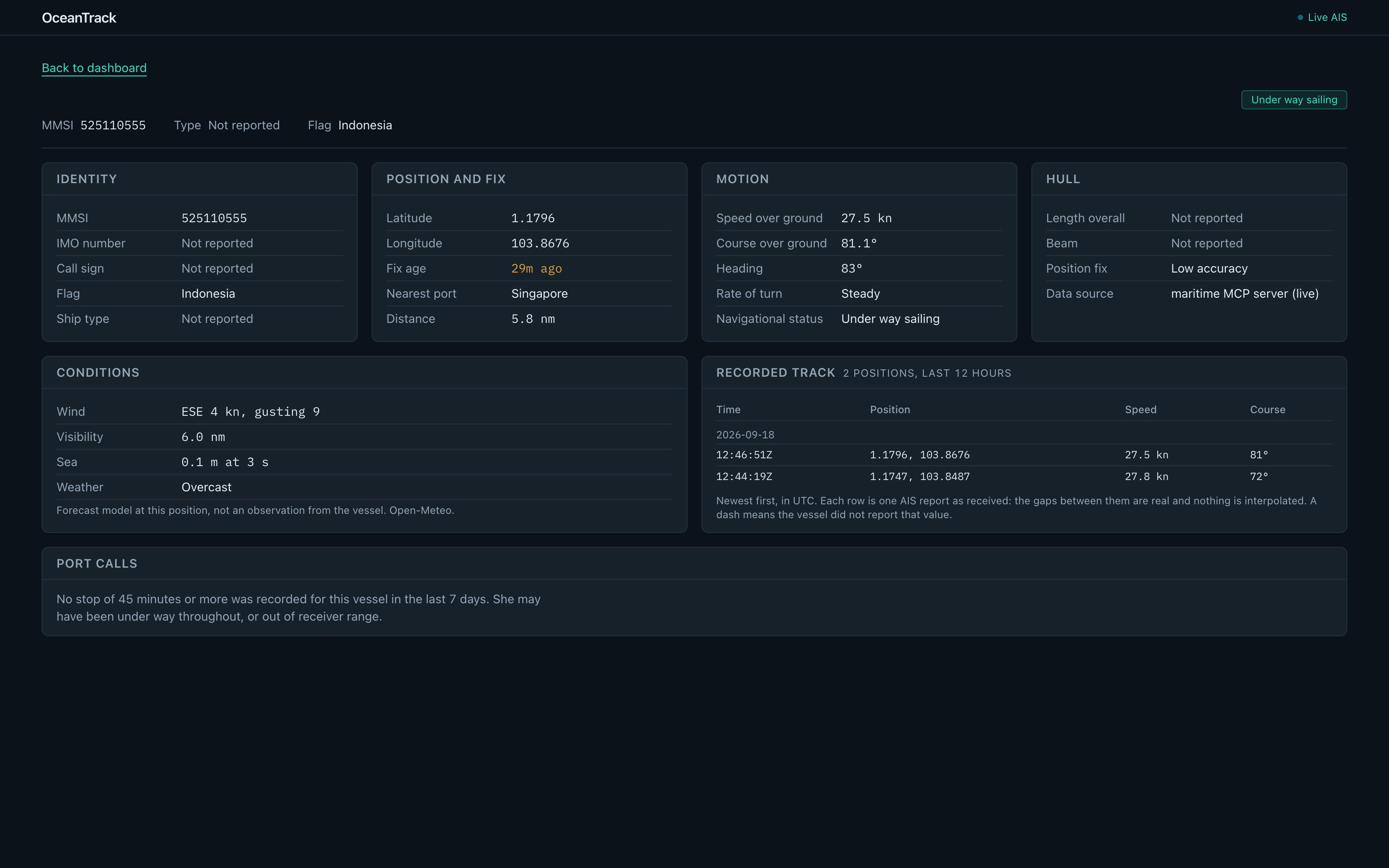Click the Rate of turn Steady value
The image size is (1389, 868).
coord(860,294)
